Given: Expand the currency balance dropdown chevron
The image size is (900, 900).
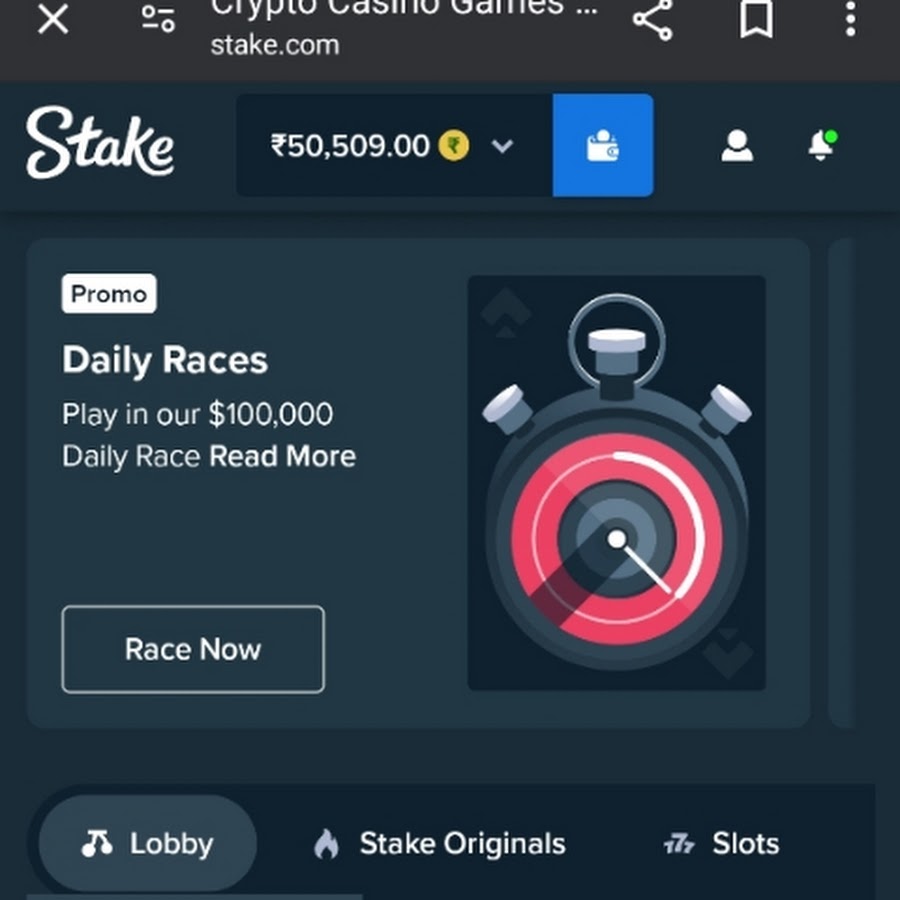Looking at the screenshot, I should pos(502,146).
